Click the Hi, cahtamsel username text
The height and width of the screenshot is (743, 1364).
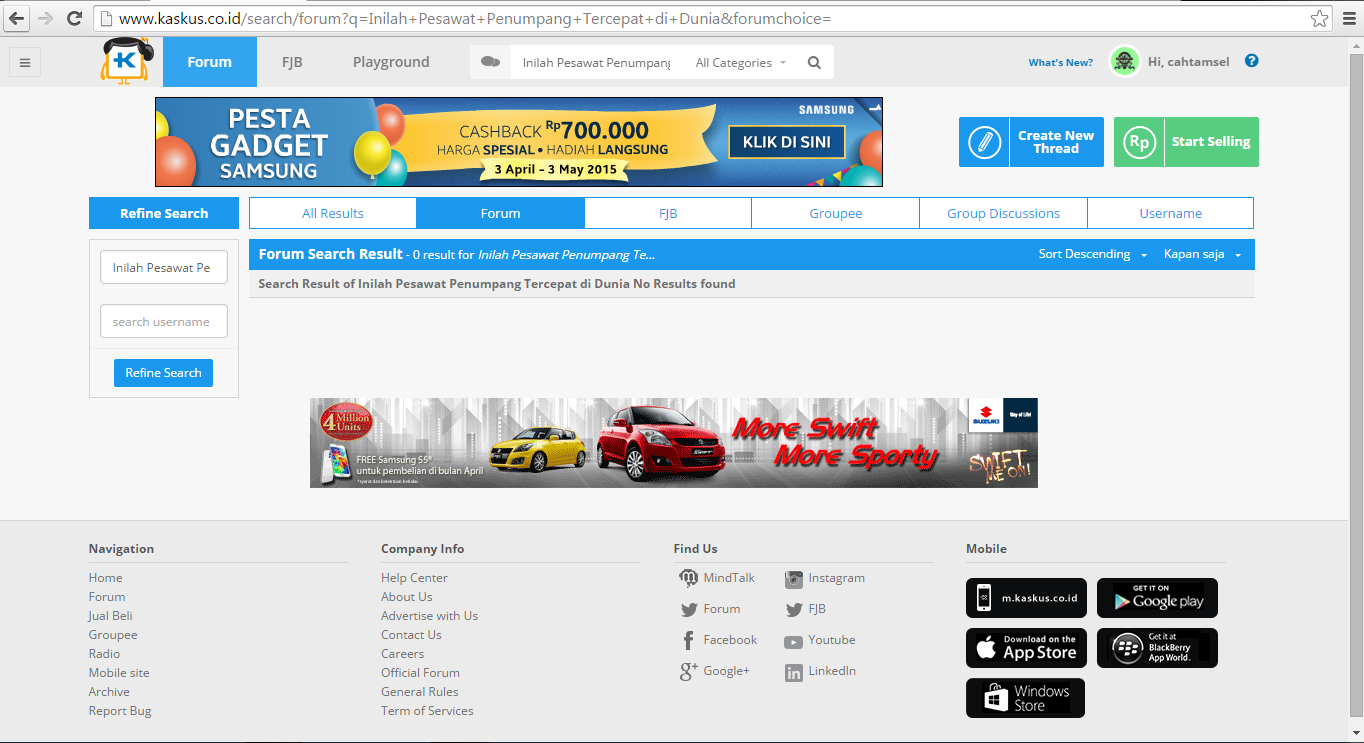click(x=1188, y=62)
